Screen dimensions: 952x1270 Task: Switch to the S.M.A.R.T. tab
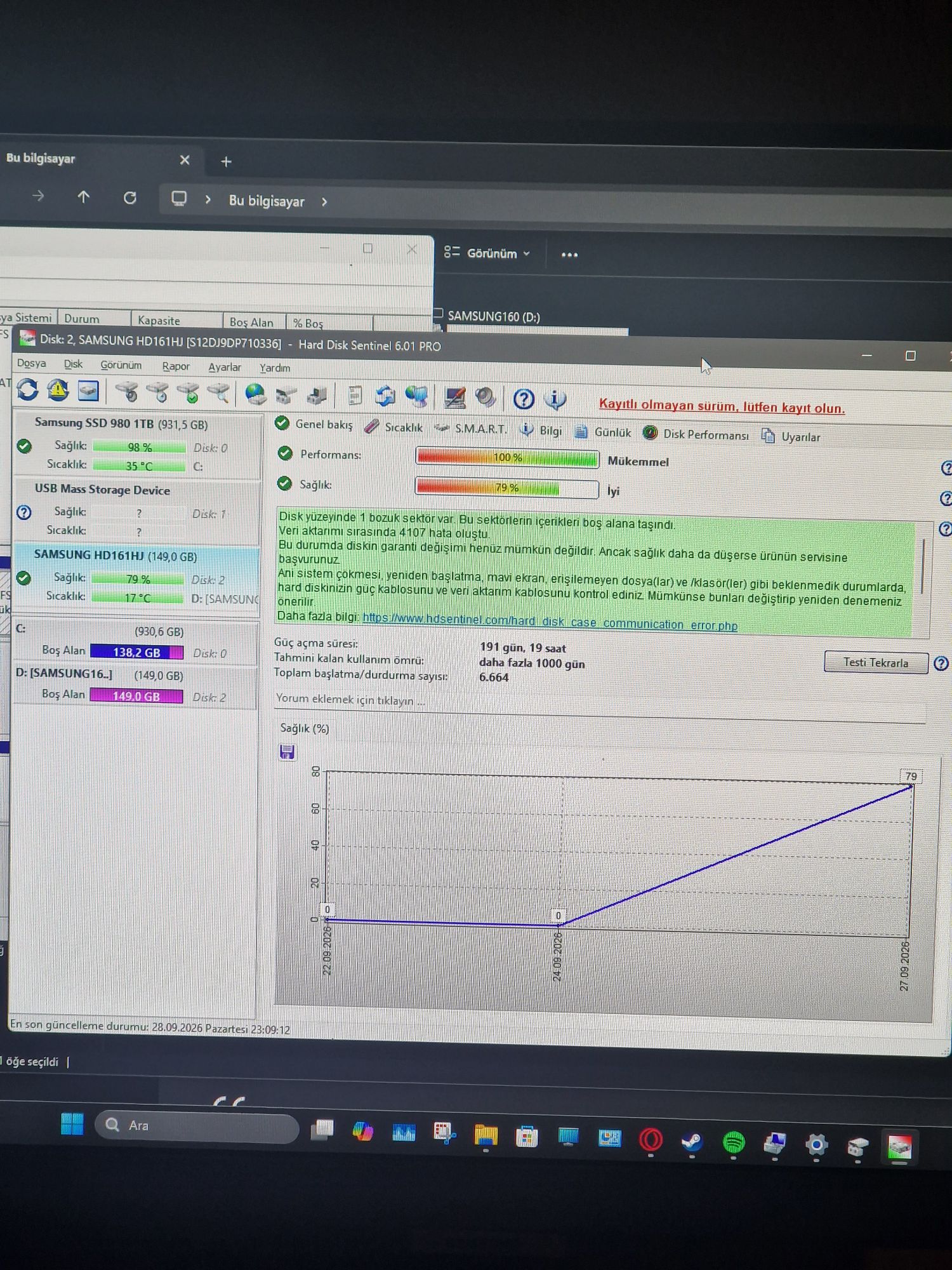point(470,429)
